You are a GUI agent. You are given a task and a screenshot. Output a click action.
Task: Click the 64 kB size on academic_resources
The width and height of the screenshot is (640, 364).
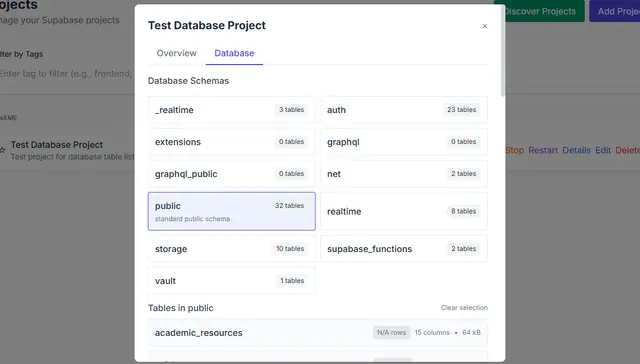471,333
